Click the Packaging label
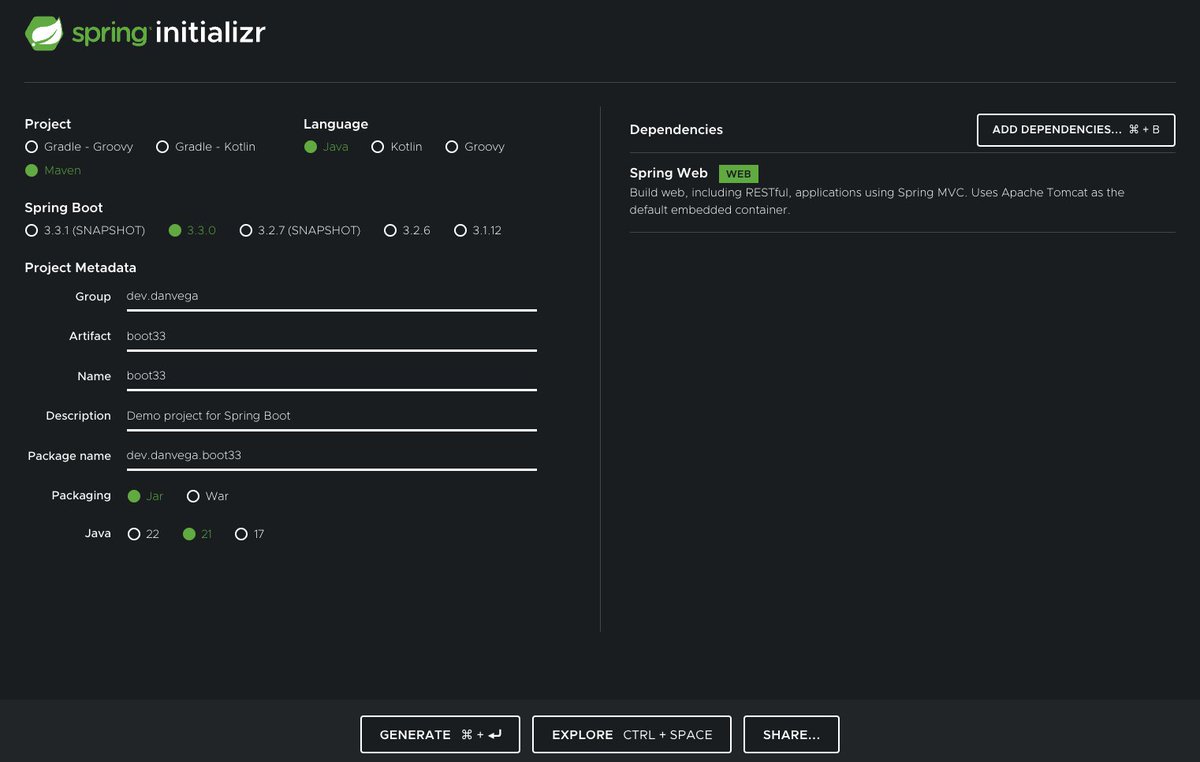The height and width of the screenshot is (762, 1200). click(x=81, y=496)
